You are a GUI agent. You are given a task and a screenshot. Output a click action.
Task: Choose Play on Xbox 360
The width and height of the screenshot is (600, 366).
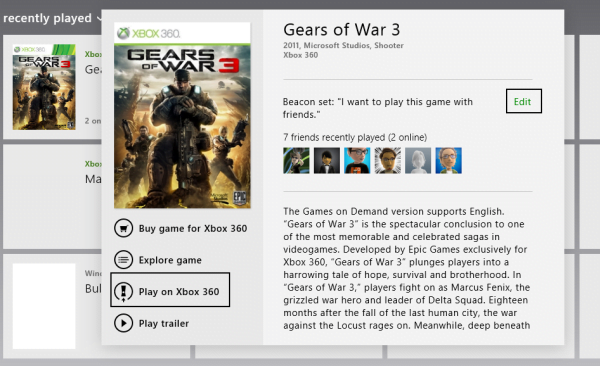click(x=170, y=290)
